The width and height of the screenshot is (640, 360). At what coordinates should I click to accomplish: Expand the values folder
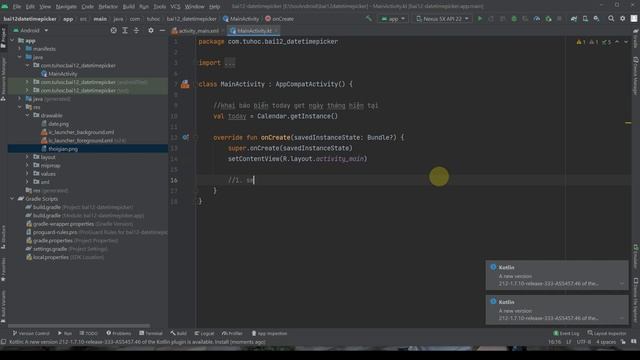pos(27,173)
